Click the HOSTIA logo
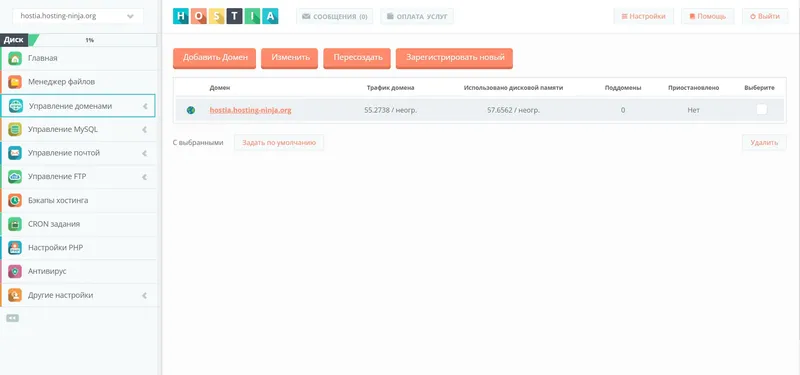 (x=226, y=16)
